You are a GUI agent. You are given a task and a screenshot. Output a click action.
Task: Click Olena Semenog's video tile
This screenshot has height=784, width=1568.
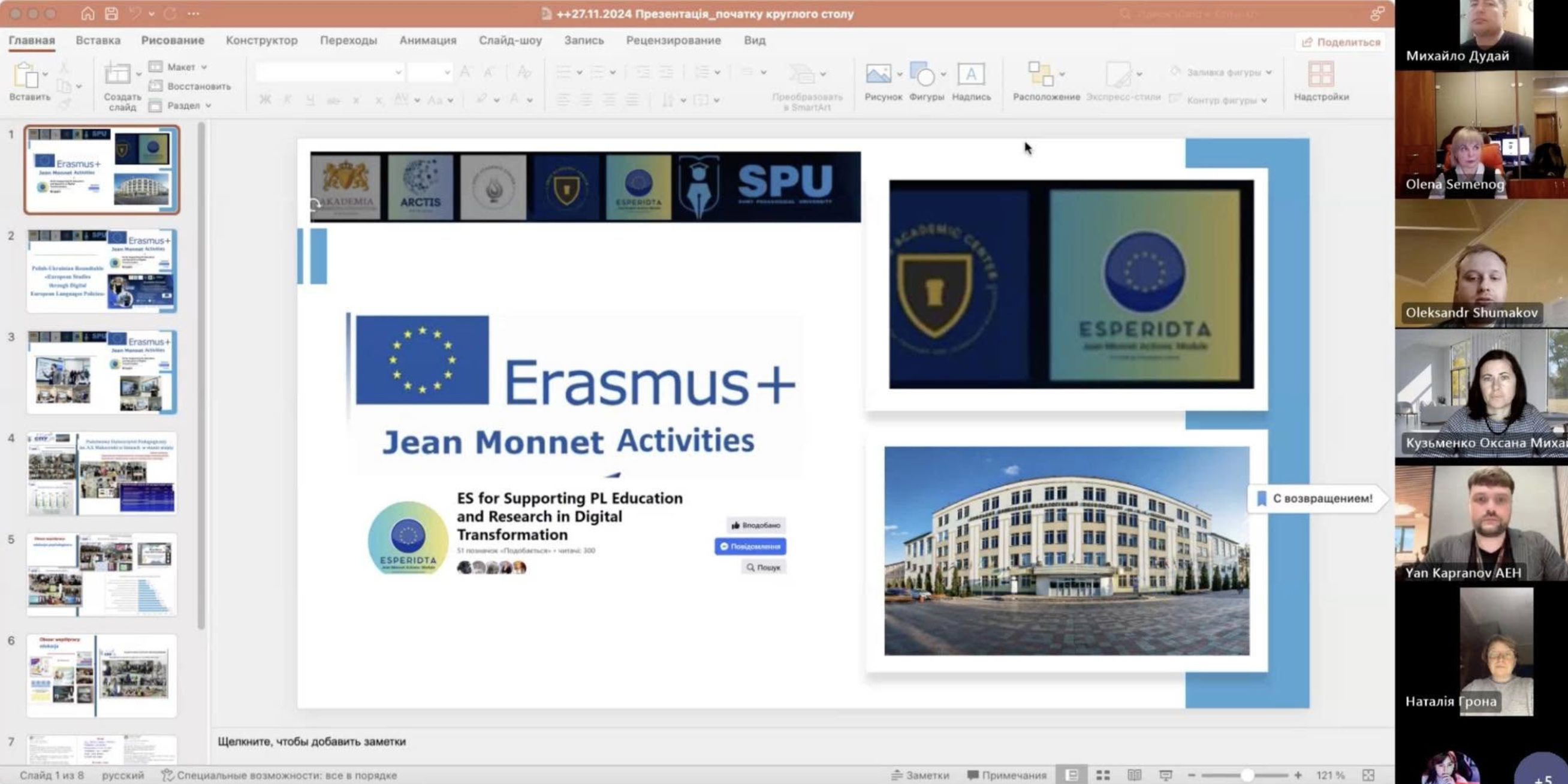[1481, 134]
